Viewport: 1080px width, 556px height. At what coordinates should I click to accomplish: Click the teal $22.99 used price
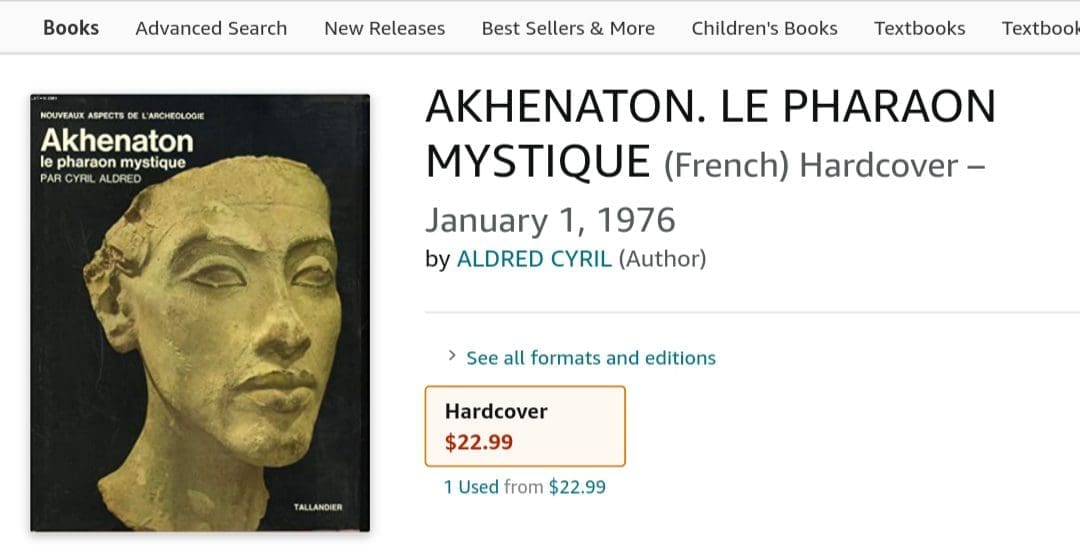pos(577,487)
